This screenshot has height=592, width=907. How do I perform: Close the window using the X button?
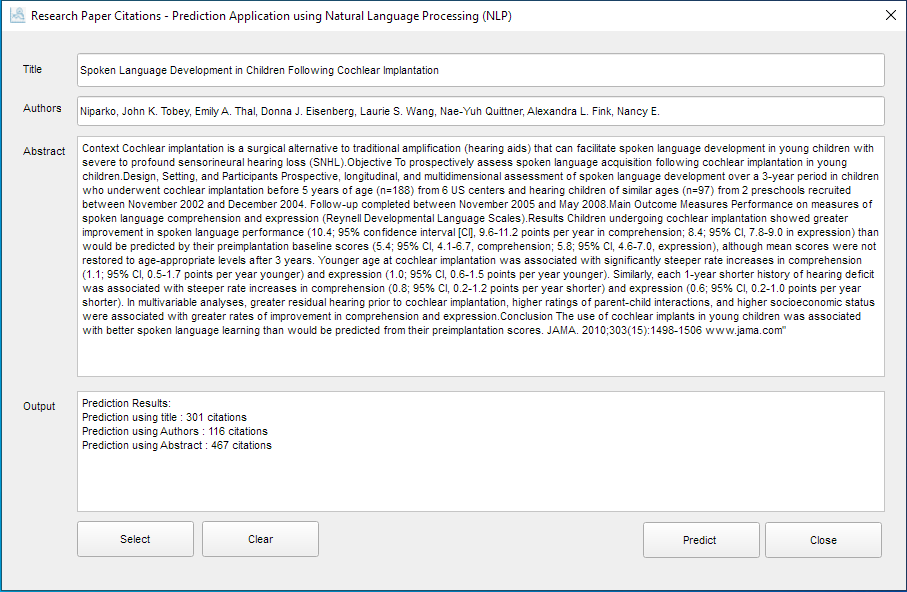pos(890,16)
